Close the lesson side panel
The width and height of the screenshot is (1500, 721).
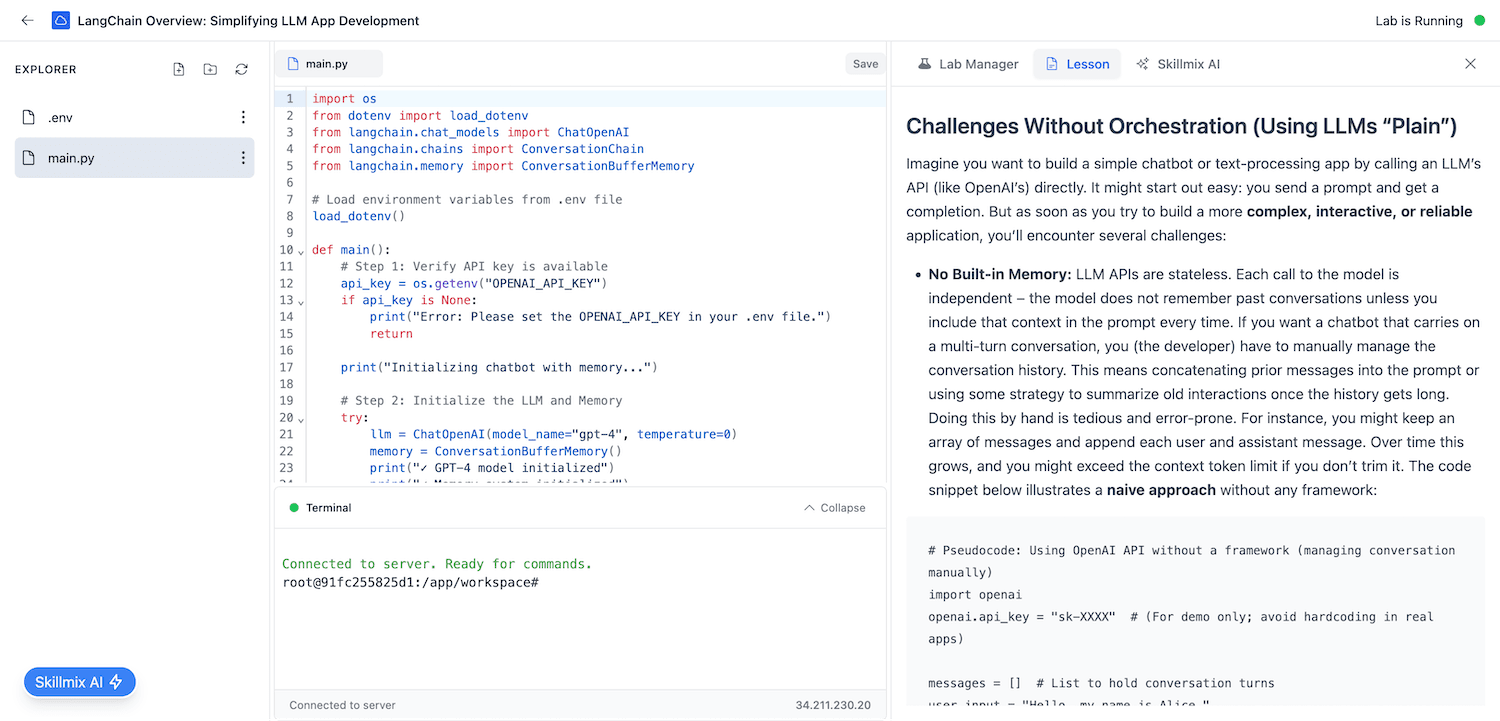pos(1470,64)
